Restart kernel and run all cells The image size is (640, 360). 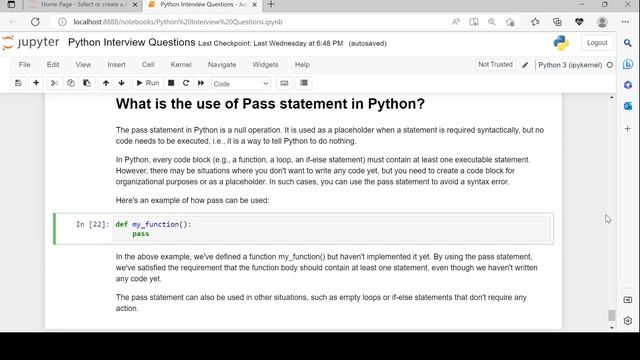coord(201,83)
